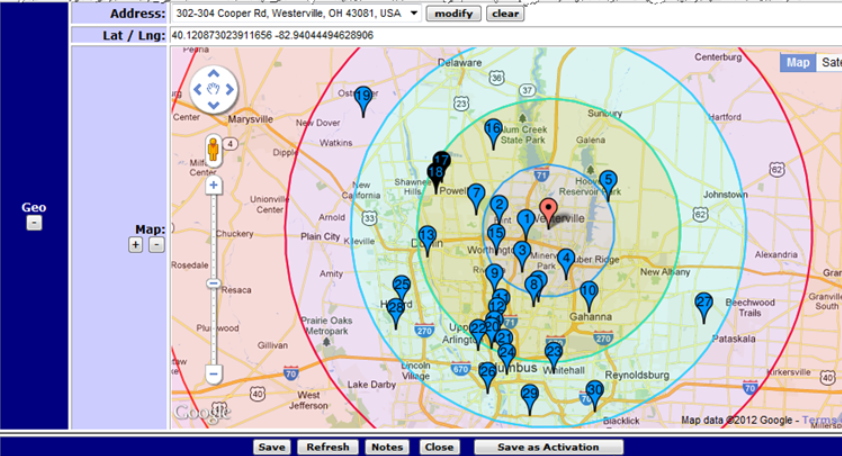Collapse the Geo section
Viewport: 842px width, 456px height.
pos(33,224)
